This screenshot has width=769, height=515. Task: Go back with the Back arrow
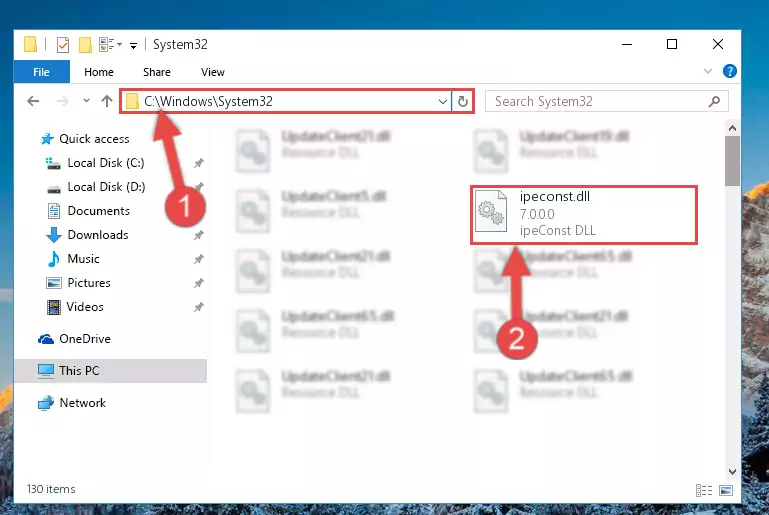(x=33, y=101)
